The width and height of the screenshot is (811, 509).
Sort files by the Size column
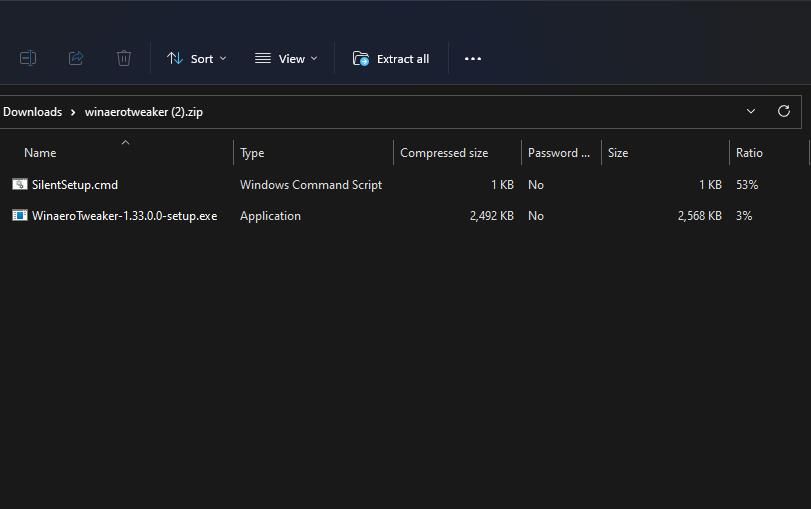pos(618,153)
